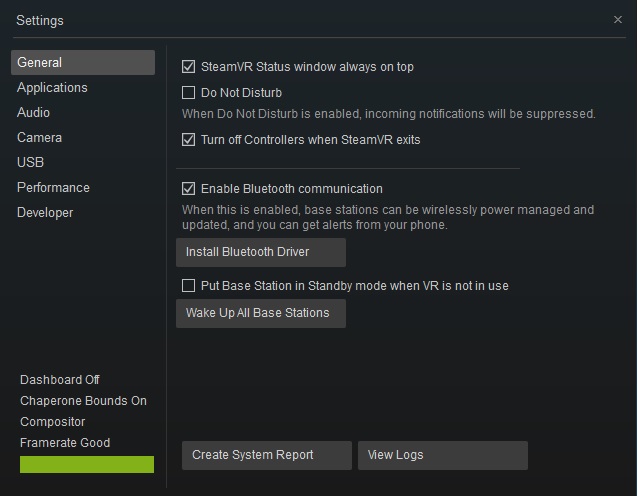Screen dimensions: 638x496
Task: Click the Chaperone Bounds On status
Action: click(x=83, y=401)
